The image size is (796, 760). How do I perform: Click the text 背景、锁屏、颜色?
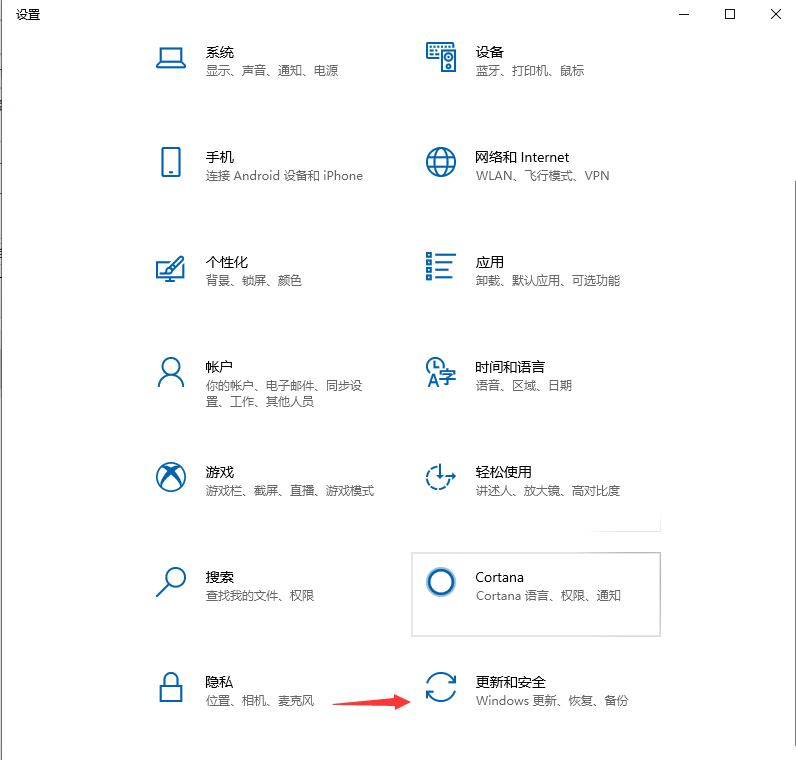pyautogui.click(x=253, y=281)
